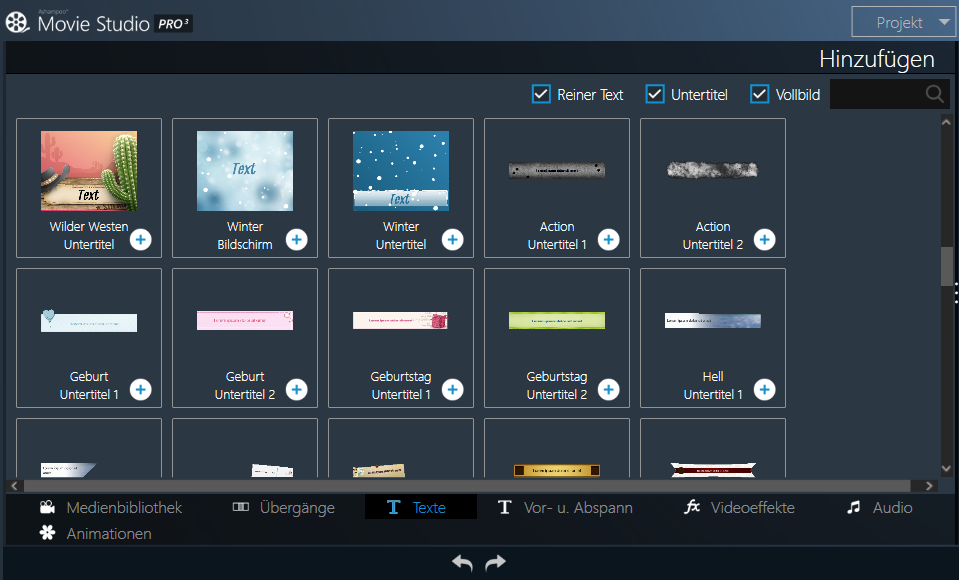Select the Geburtstag Untertitel 1 thumbnail
959x580 pixels.
401,321
